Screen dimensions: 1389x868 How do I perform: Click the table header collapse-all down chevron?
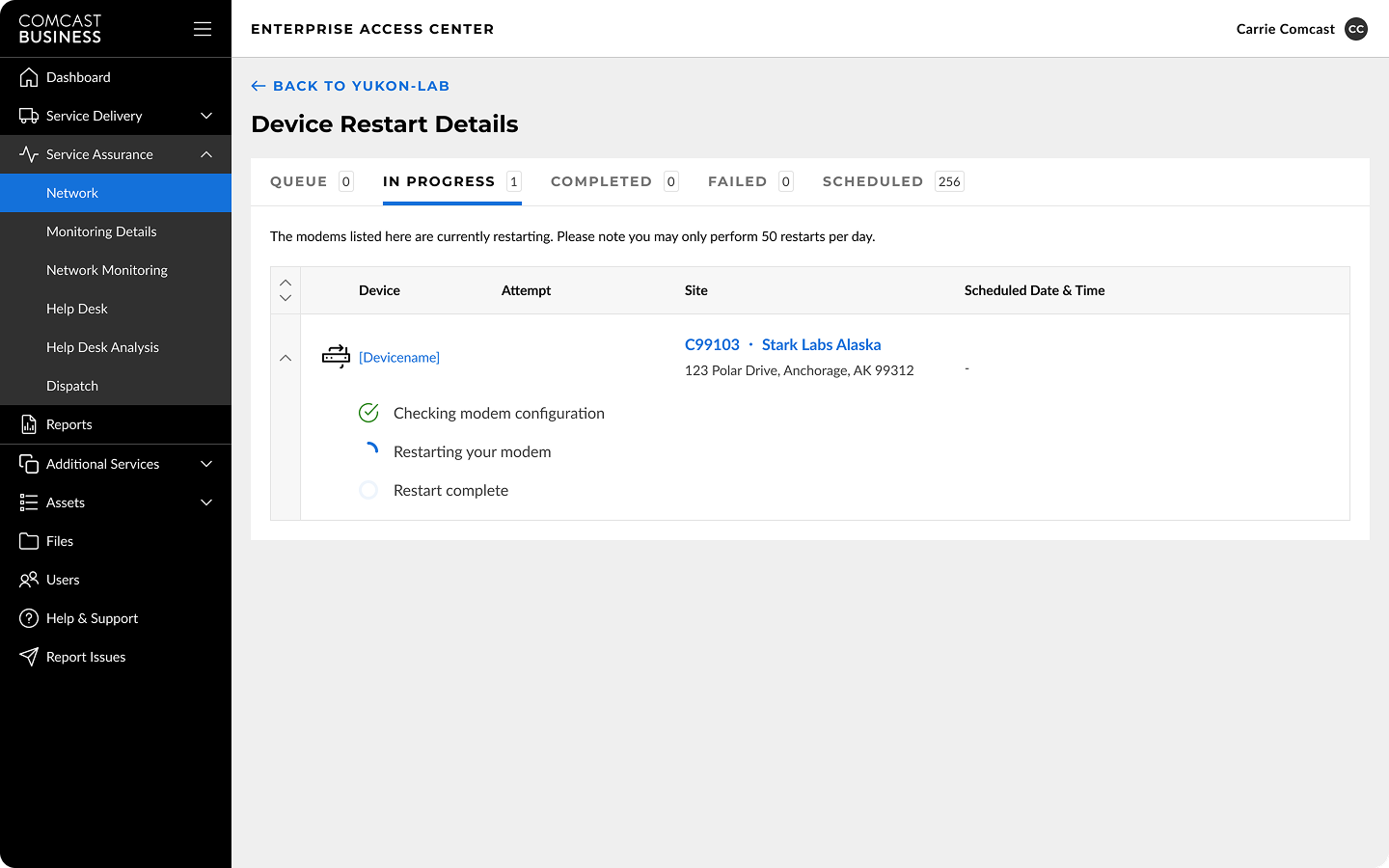click(x=286, y=298)
